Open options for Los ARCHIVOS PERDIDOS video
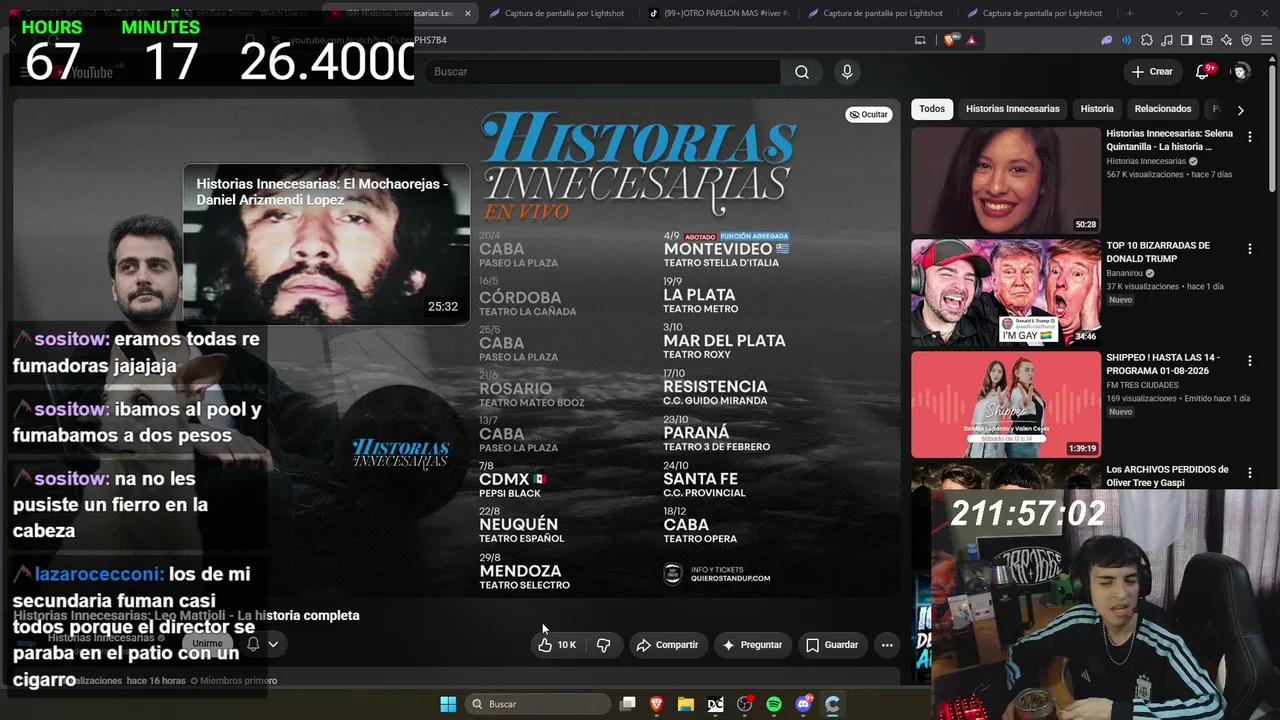 [1249, 473]
